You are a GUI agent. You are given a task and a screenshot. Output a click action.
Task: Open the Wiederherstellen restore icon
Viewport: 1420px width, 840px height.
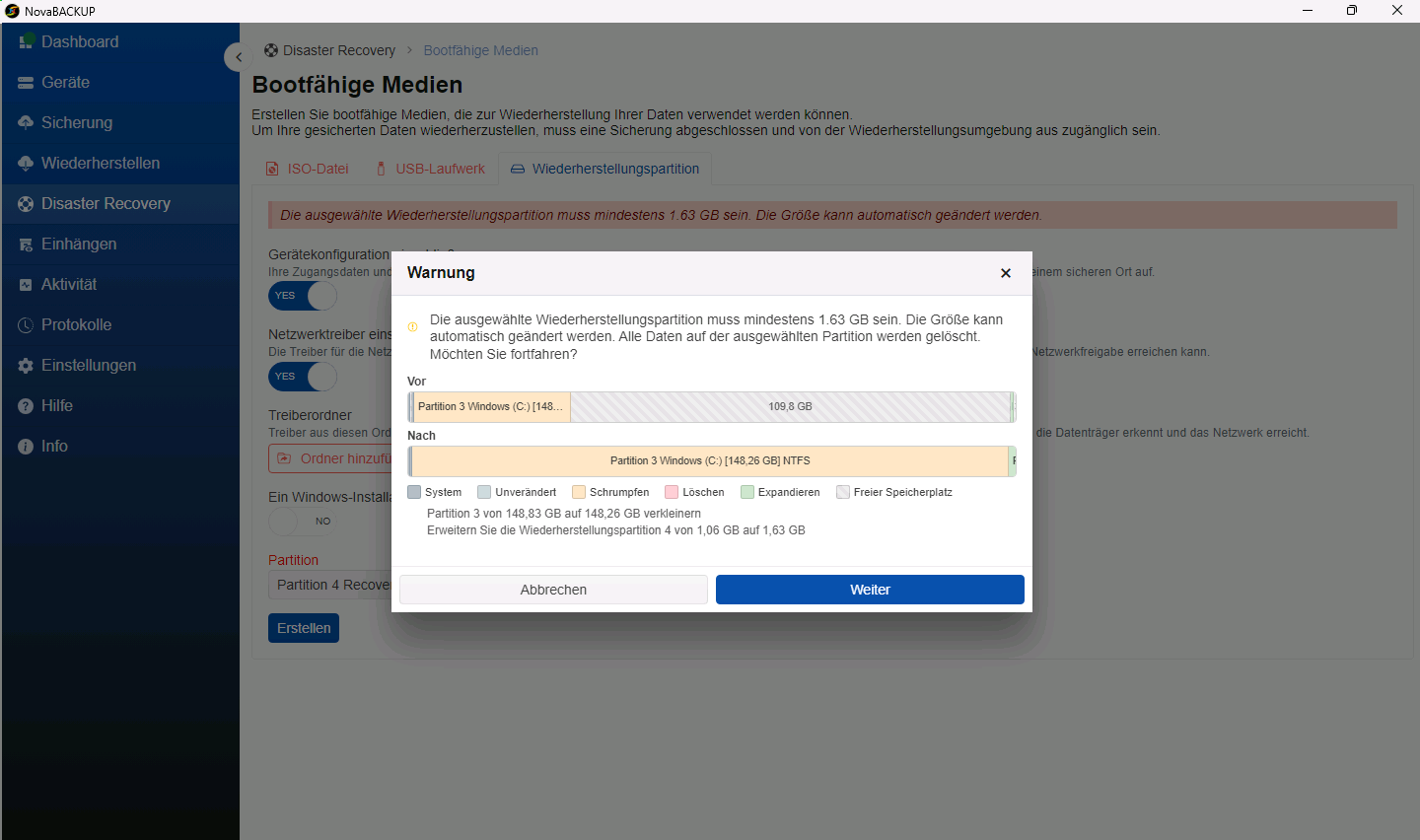[26, 163]
